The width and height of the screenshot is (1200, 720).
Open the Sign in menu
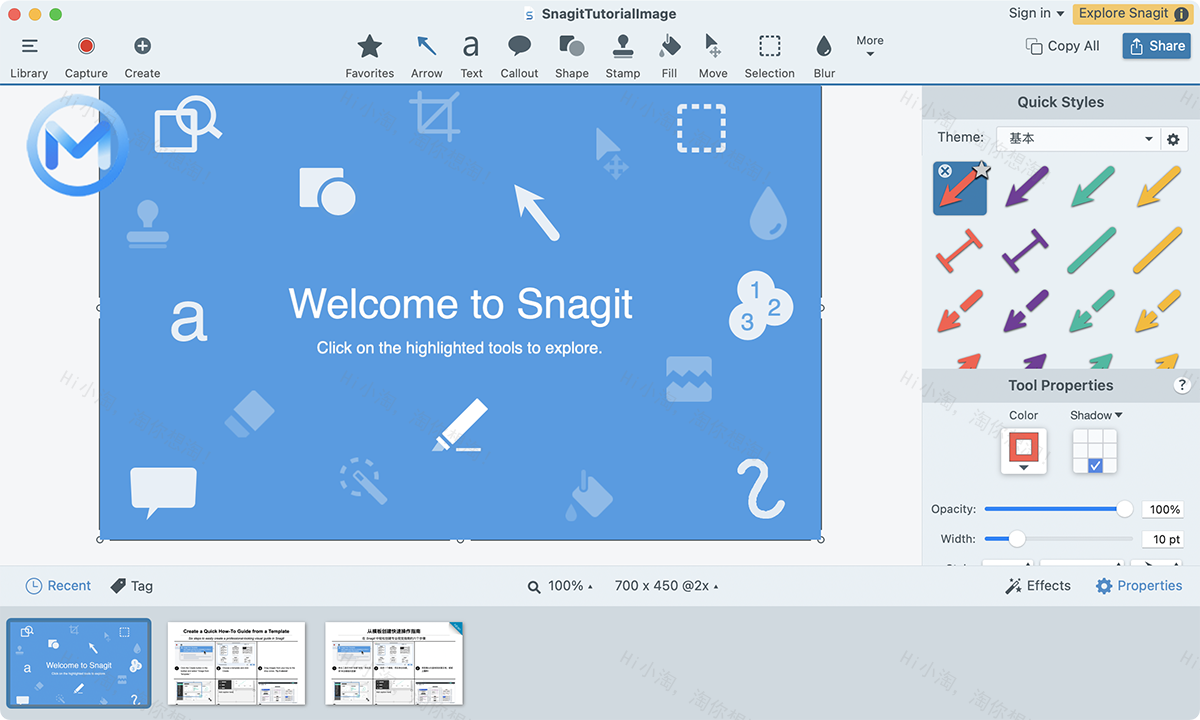click(1035, 13)
